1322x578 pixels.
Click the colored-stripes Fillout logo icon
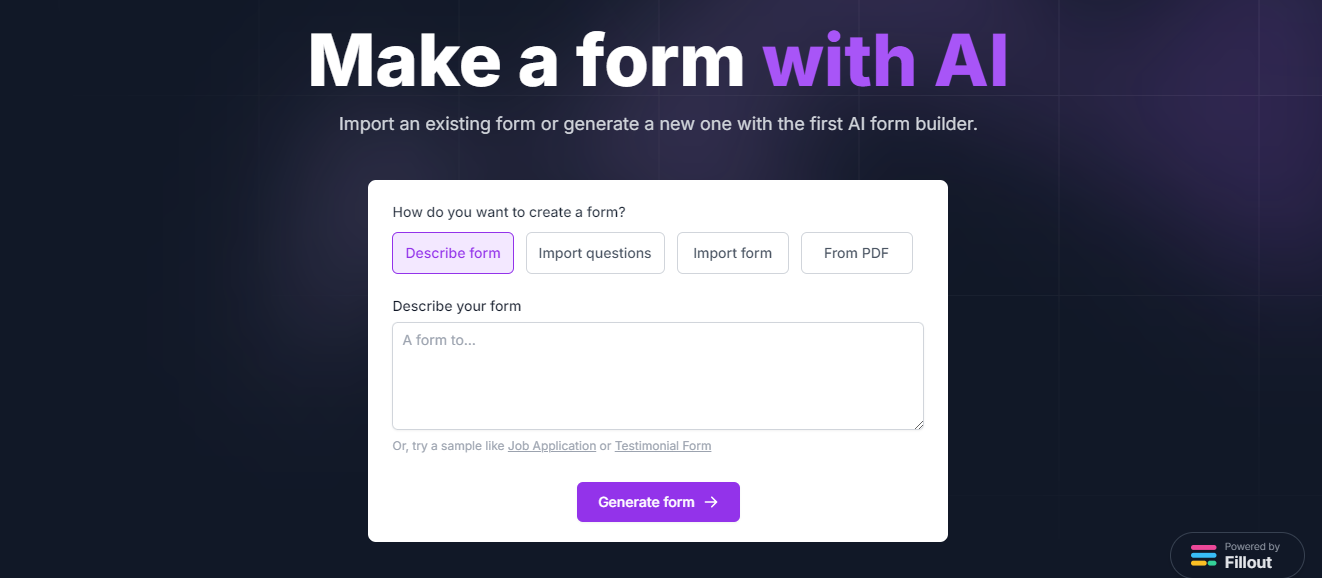[x=1203, y=555]
